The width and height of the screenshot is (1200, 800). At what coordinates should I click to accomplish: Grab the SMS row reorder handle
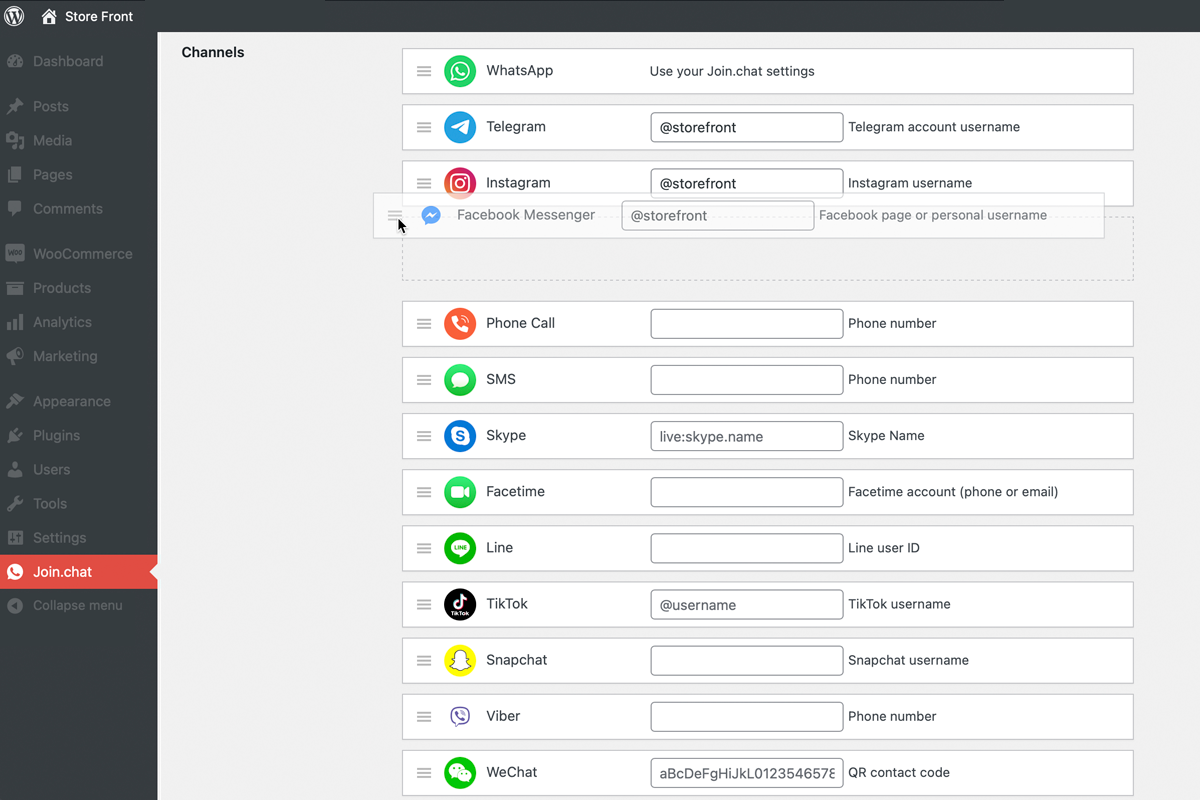(x=424, y=379)
